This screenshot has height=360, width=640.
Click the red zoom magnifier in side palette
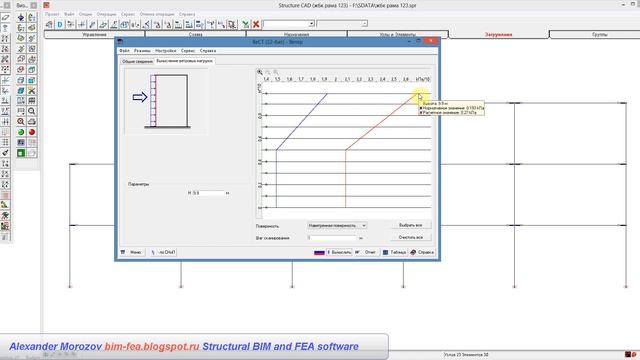point(21,122)
